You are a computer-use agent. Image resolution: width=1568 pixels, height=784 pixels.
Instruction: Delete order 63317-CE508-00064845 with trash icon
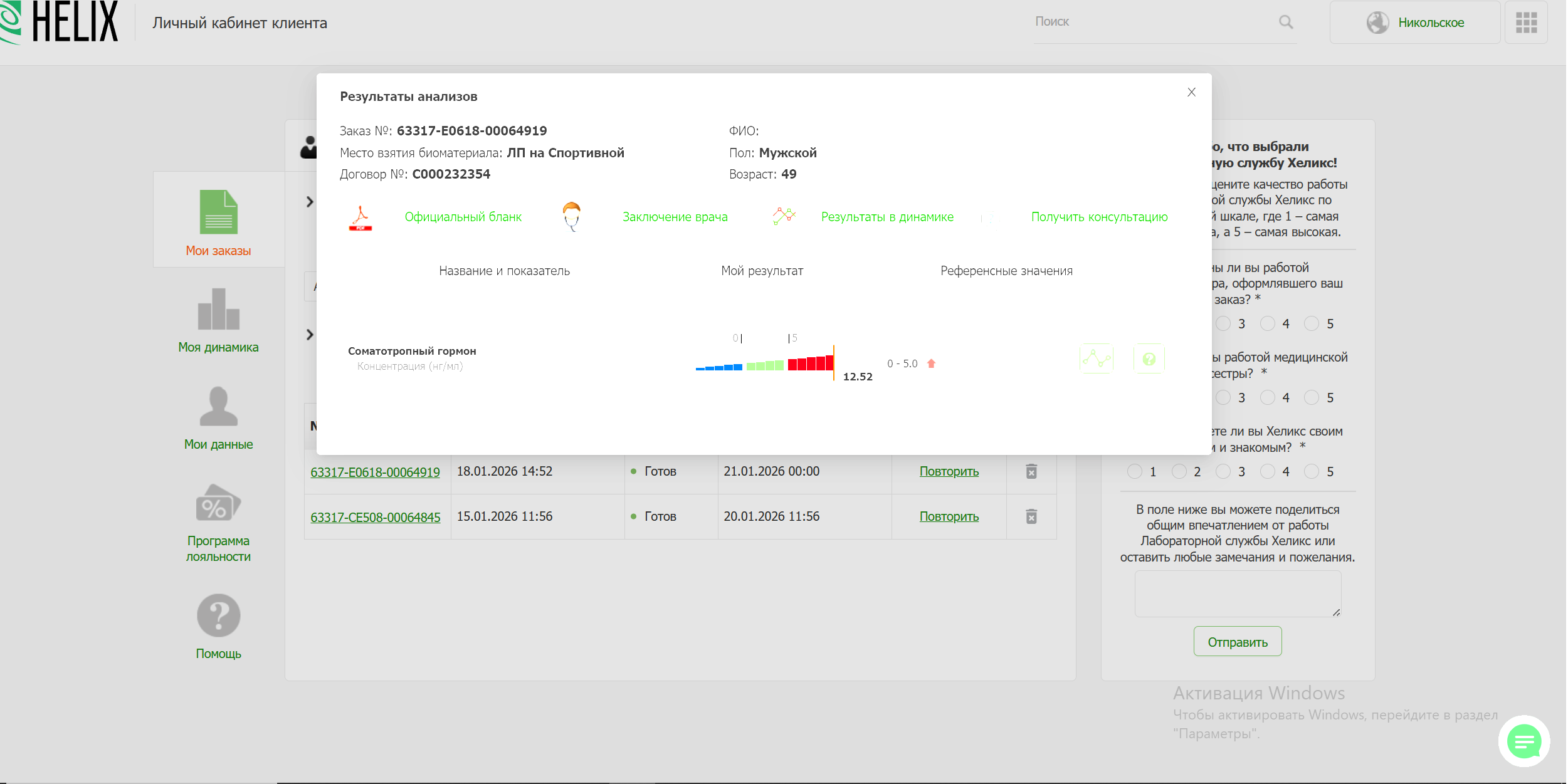[x=1031, y=516]
